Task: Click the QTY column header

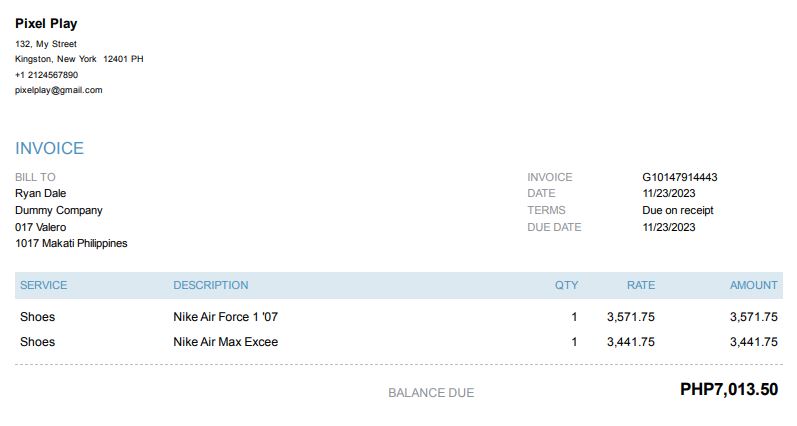Action: 566,285
